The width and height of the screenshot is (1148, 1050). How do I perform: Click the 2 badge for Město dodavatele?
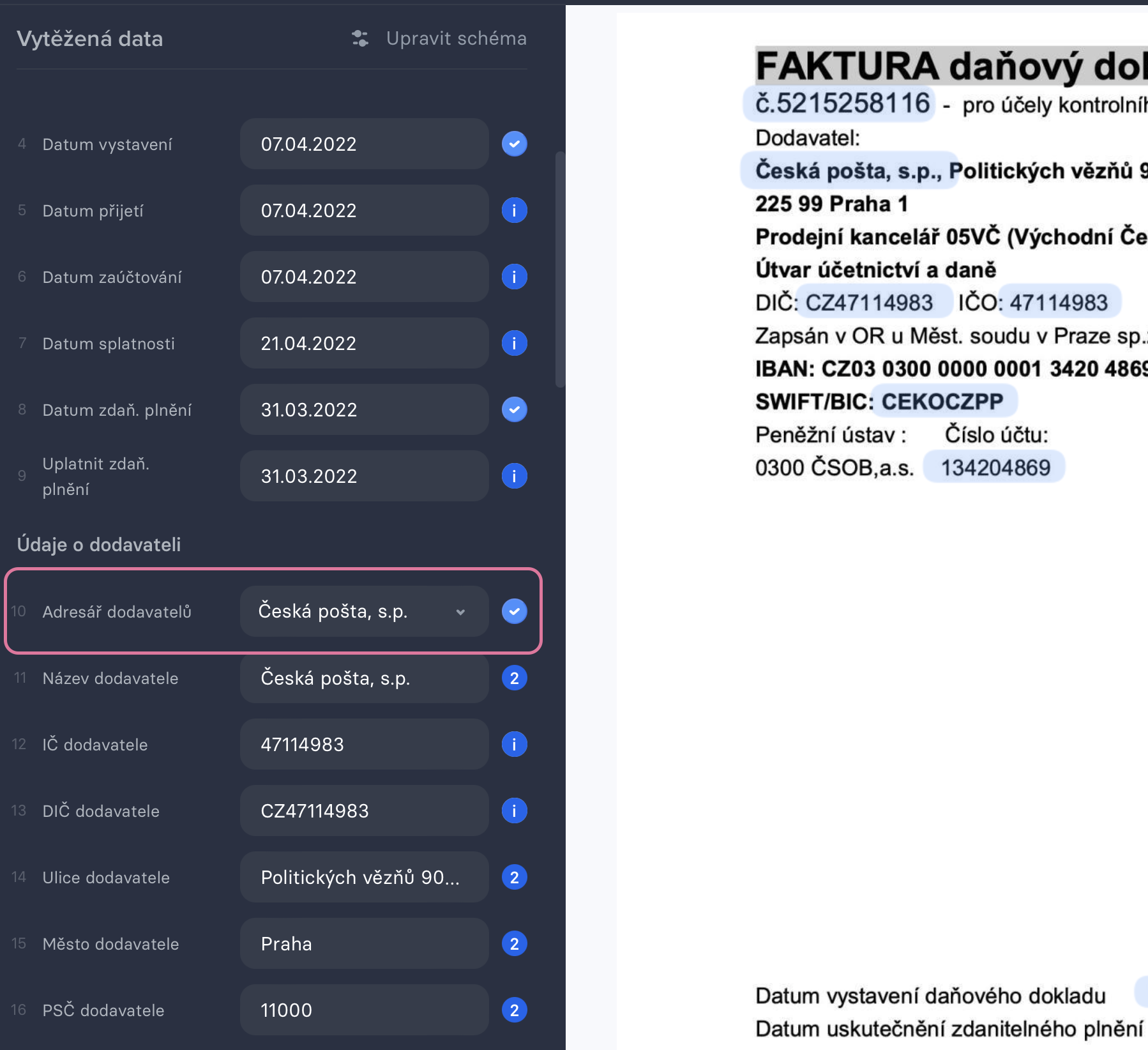pyautogui.click(x=514, y=943)
